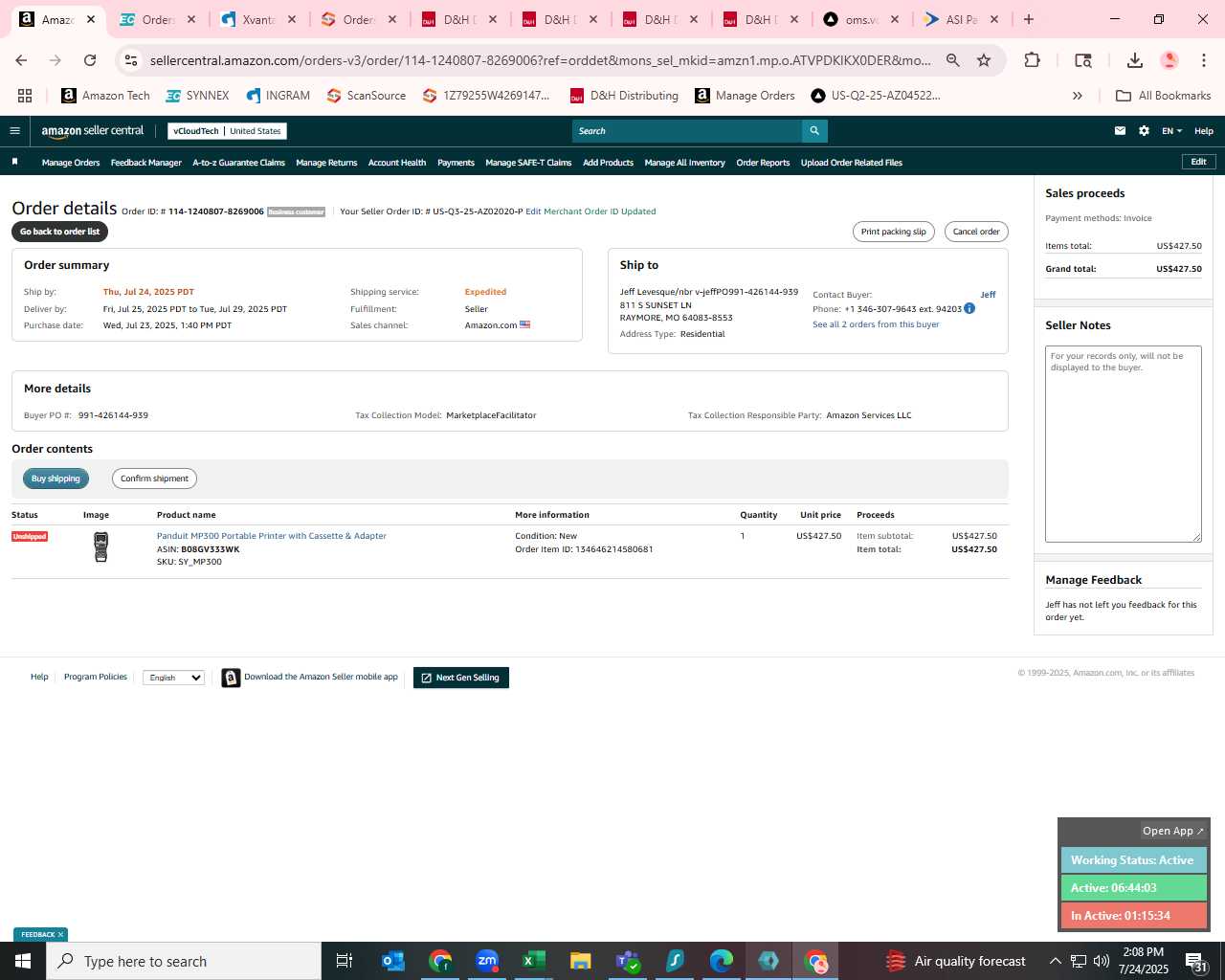
Task: Open Chrome three-dot menu
Action: (x=1203, y=60)
